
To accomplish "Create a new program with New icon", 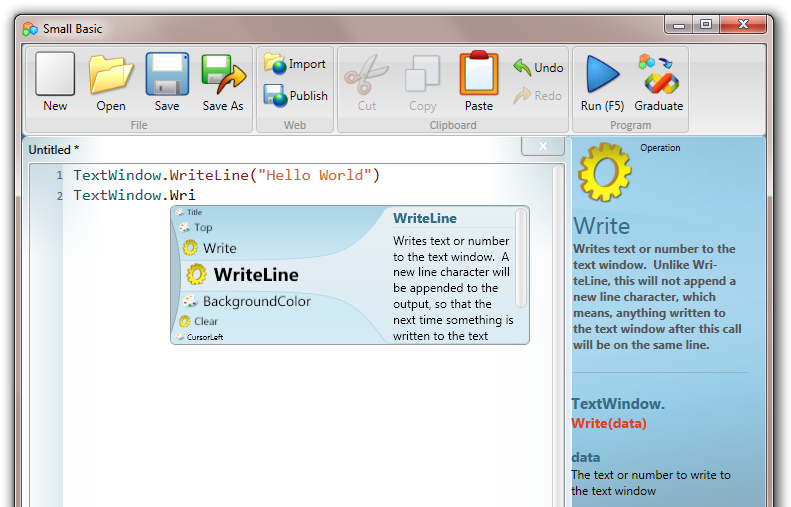I will (55, 74).
